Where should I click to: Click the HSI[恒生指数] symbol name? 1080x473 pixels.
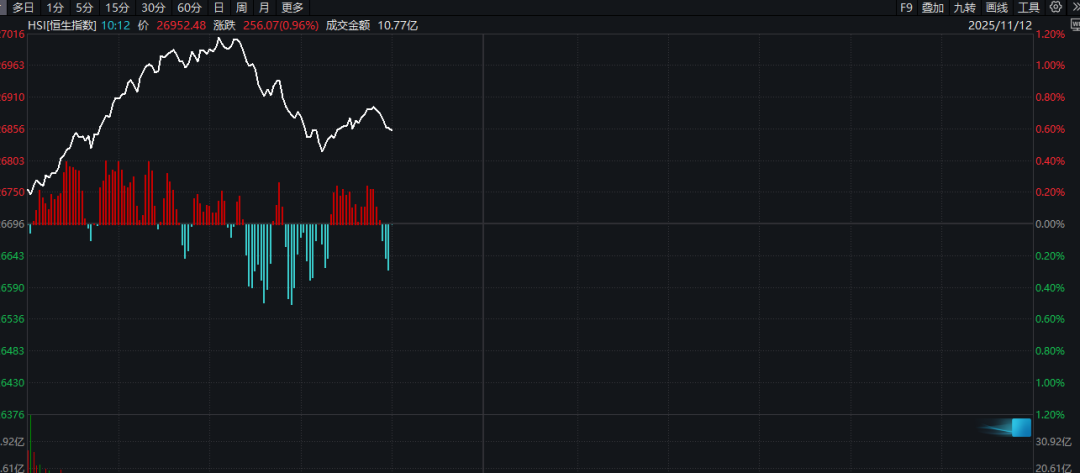(61, 25)
